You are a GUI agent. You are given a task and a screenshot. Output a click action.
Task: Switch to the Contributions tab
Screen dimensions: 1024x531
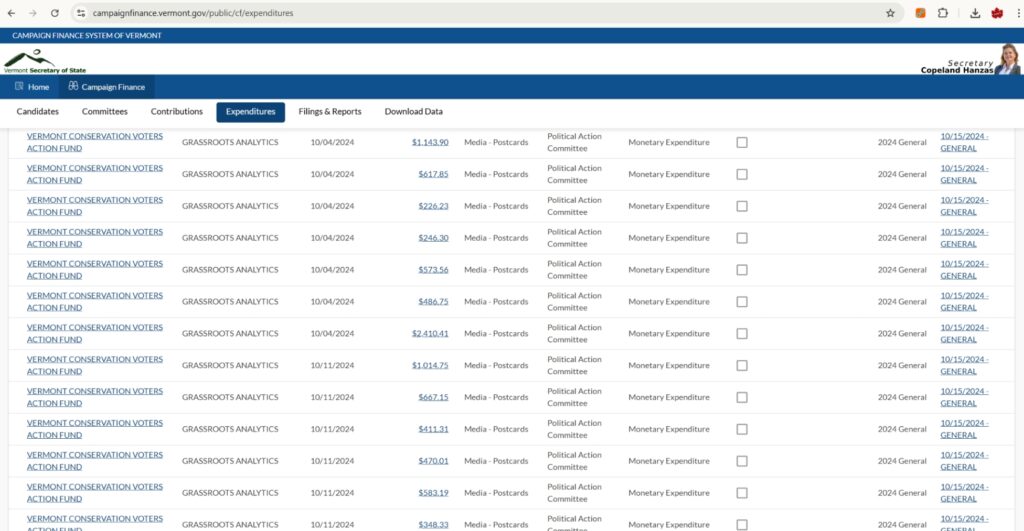pyautogui.click(x=176, y=112)
